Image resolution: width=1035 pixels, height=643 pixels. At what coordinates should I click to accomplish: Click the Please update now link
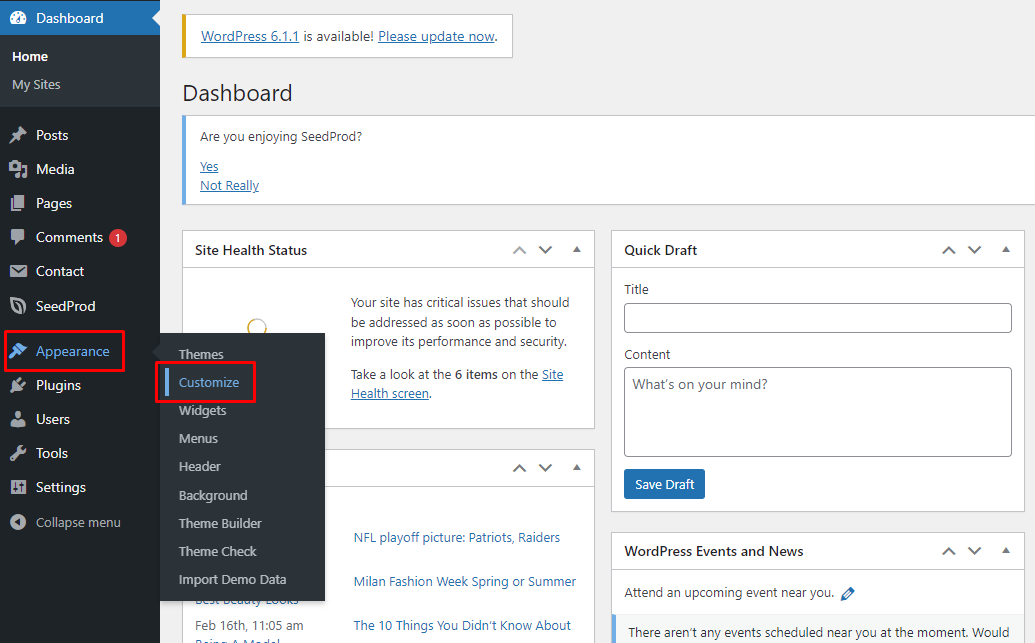[x=436, y=36]
